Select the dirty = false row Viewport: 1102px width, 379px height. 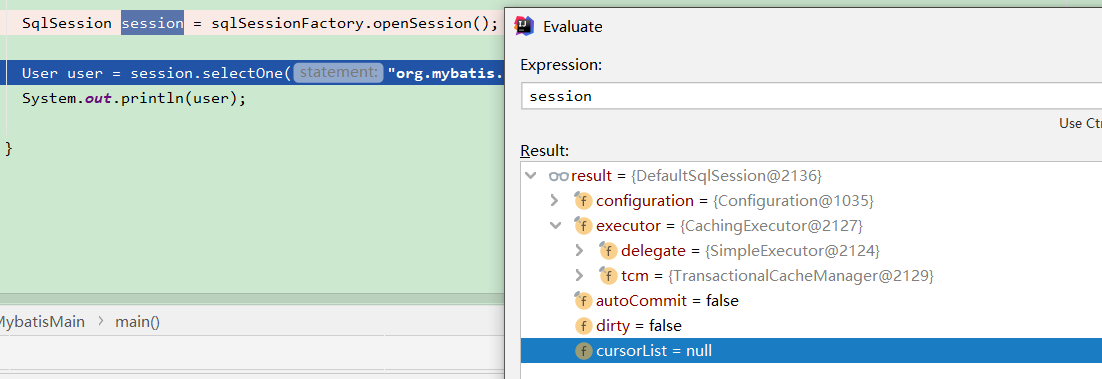point(812,326)
